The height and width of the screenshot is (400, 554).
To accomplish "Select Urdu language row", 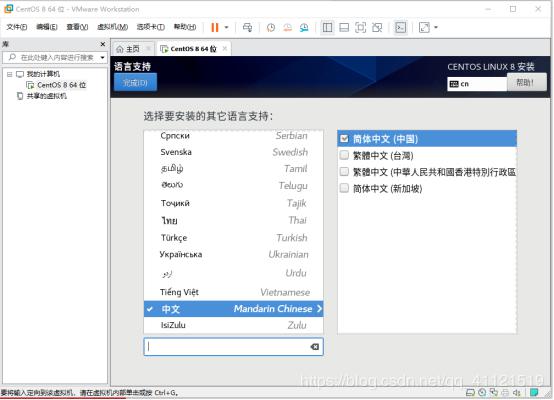I will 234,273.
